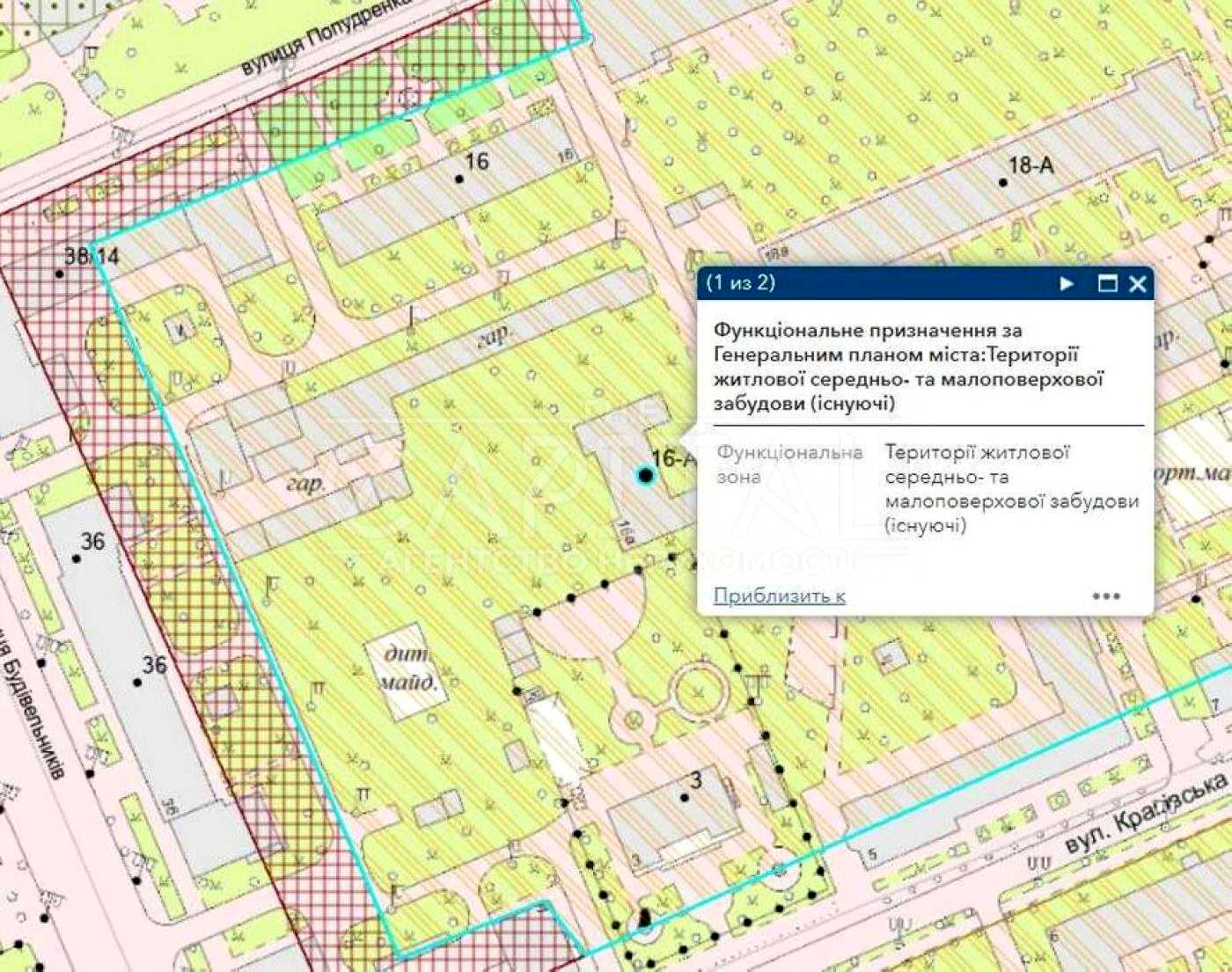Close the info popup
Screen dimensions: 1232x972
click(1137, 283)
